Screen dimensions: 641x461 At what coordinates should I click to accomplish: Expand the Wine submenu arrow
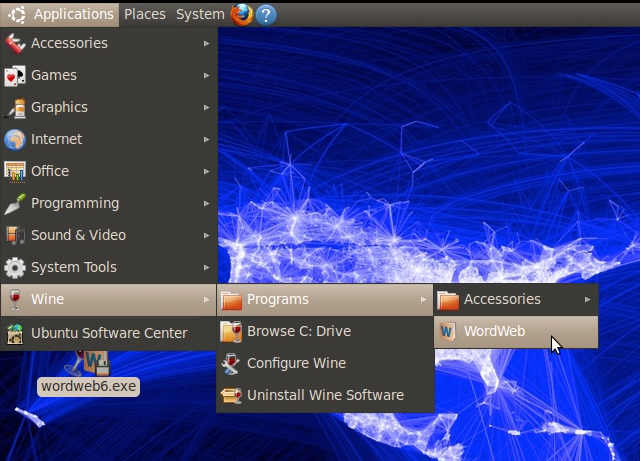pos(206,300)
